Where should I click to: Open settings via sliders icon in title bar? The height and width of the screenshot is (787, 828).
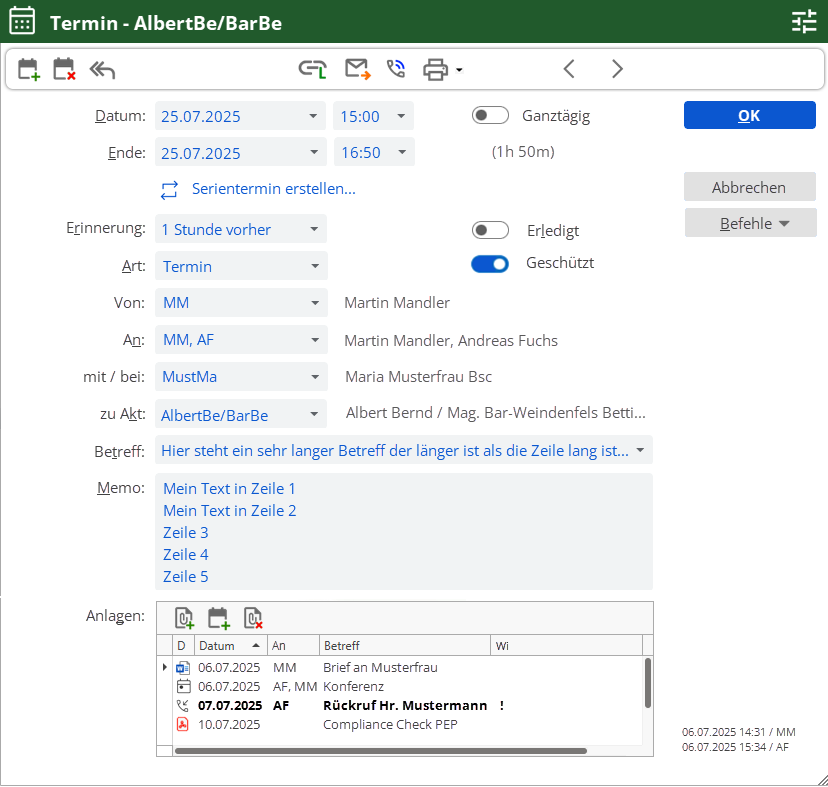(x=804, y=20)
